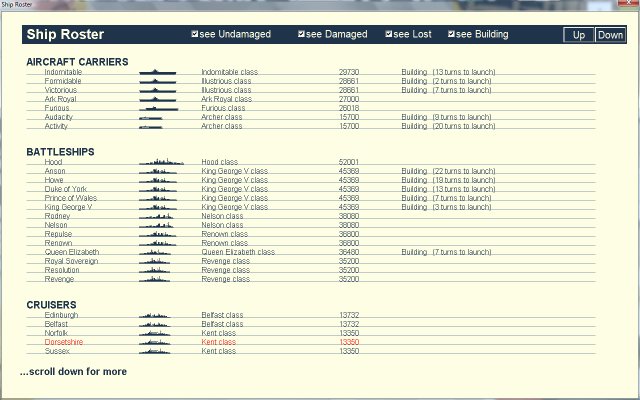Viewport: 640px width, 400px height.
Task: Uncheck the see Undamaged checkbox
Action: (x=195, y=35)
